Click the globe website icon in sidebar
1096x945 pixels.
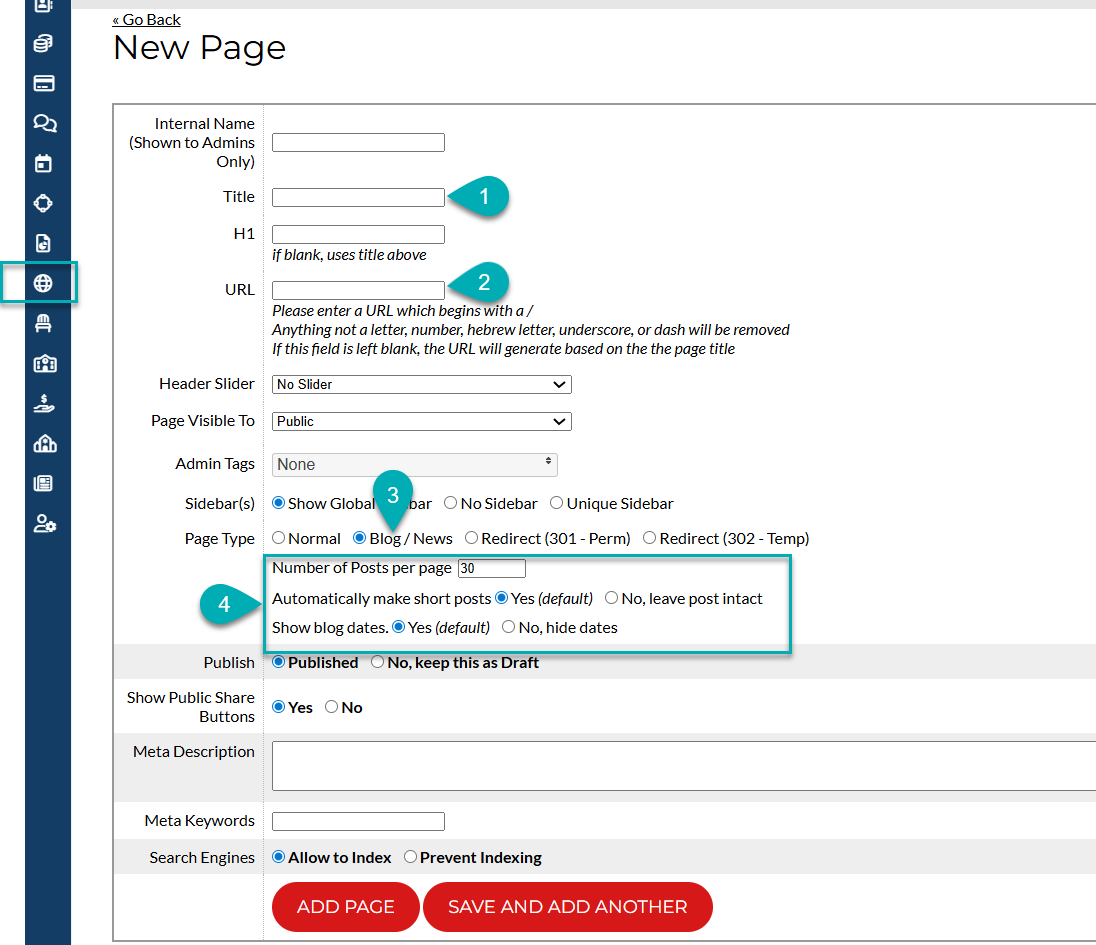coord(43,283)
